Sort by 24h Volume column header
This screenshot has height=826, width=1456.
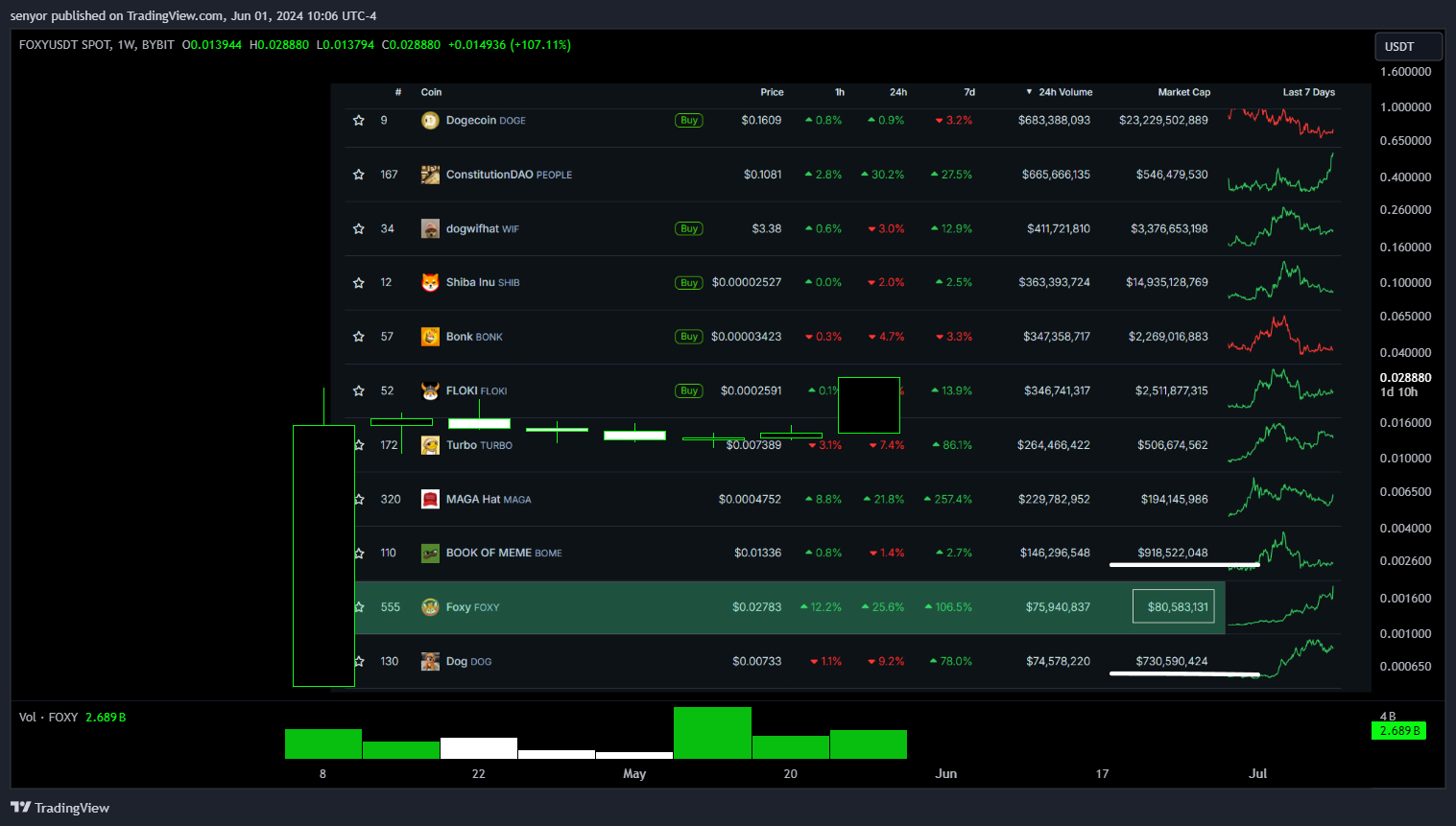point(1060,92)
